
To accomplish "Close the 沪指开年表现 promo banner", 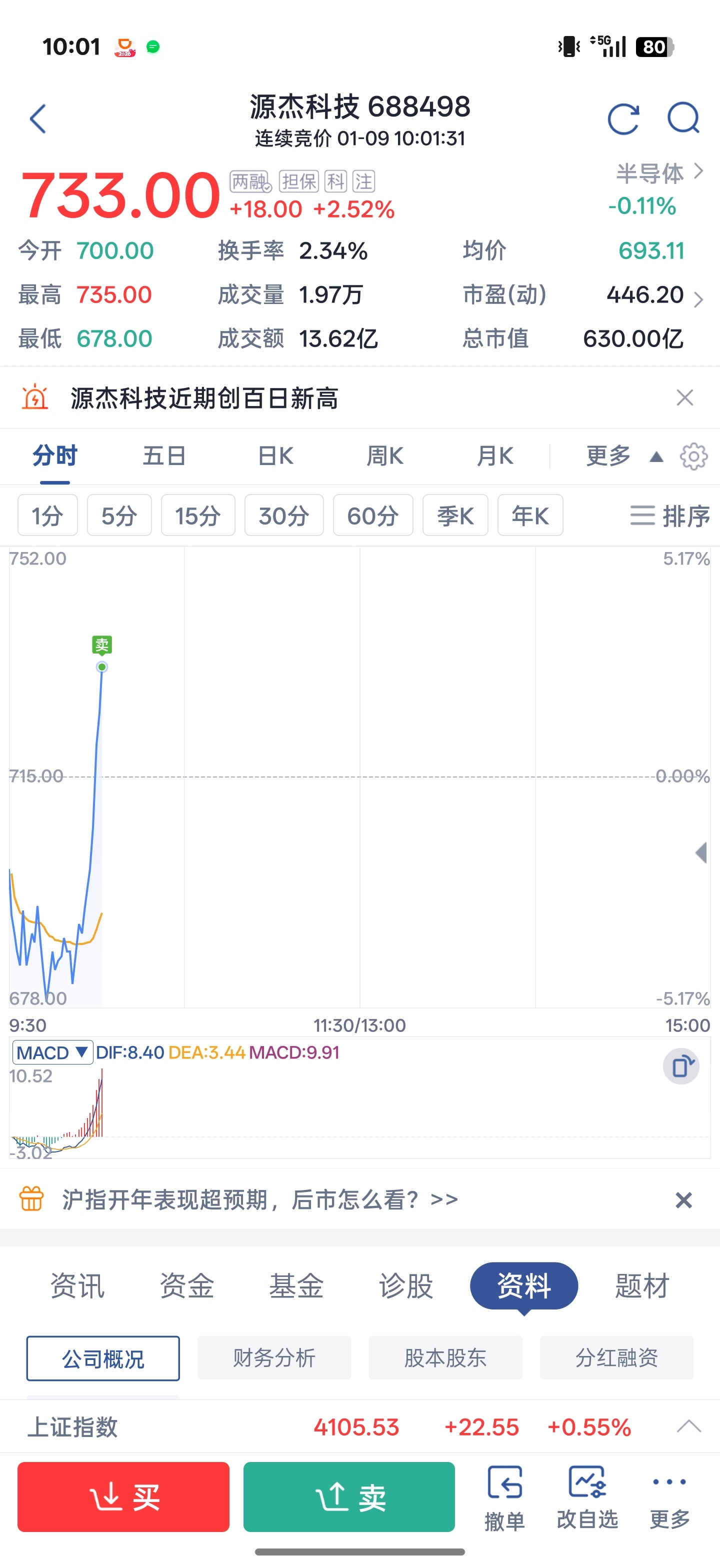I will [x=683, y=1200].
